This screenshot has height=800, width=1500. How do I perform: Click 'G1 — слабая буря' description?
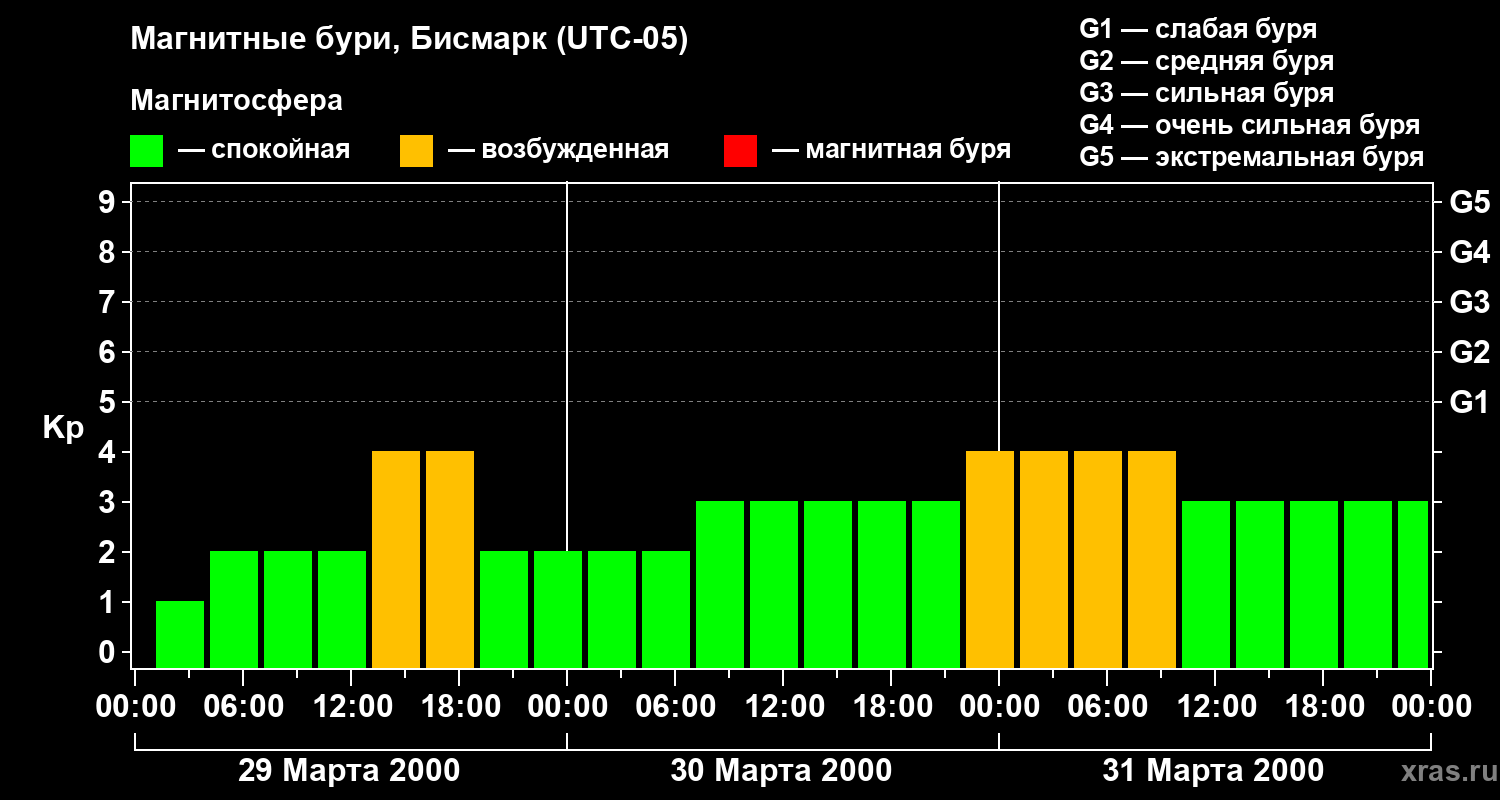(x=1198, y=29)
